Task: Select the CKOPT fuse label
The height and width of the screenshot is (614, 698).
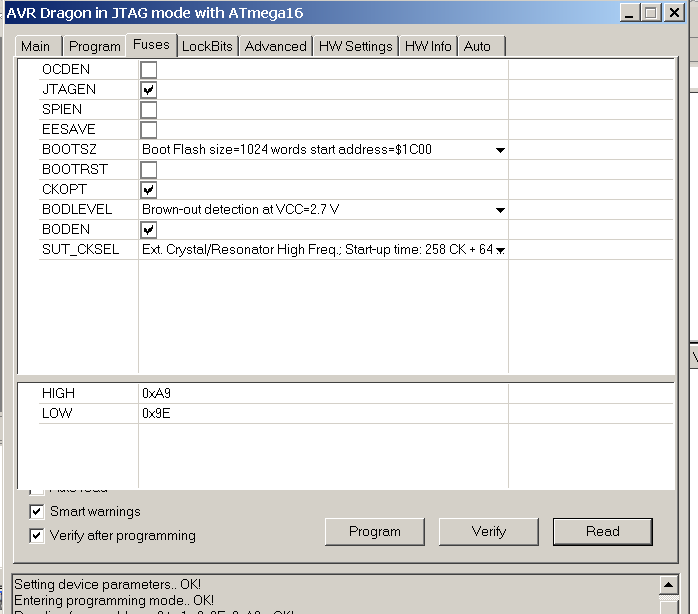Action: click(x=64, y=190)
